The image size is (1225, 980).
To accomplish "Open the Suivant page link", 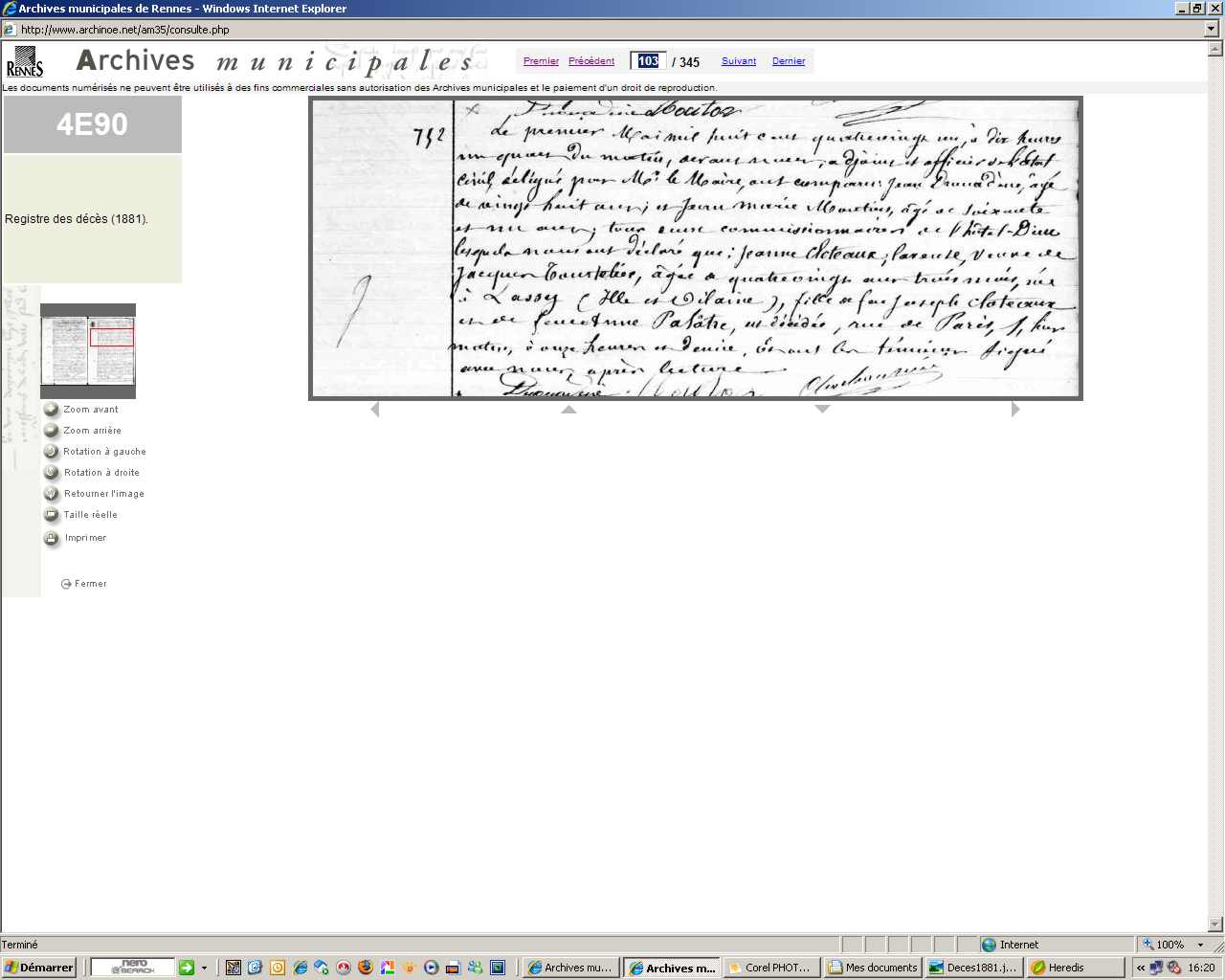I will pos(739,61).
